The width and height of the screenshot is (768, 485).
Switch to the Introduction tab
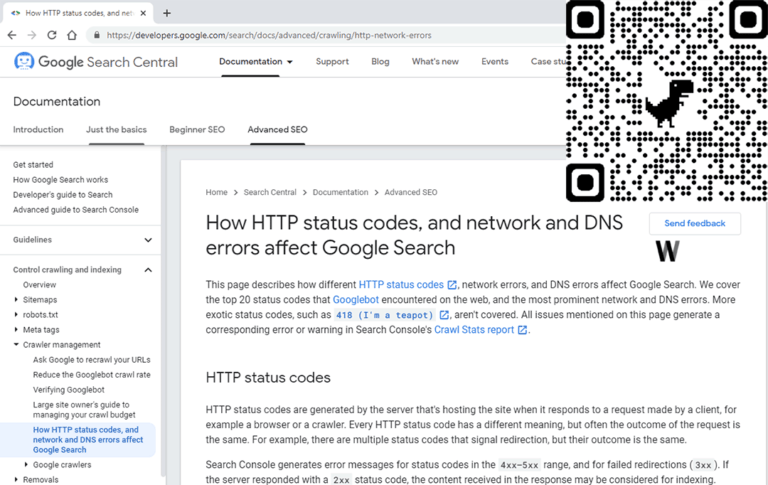click(38, 130)
